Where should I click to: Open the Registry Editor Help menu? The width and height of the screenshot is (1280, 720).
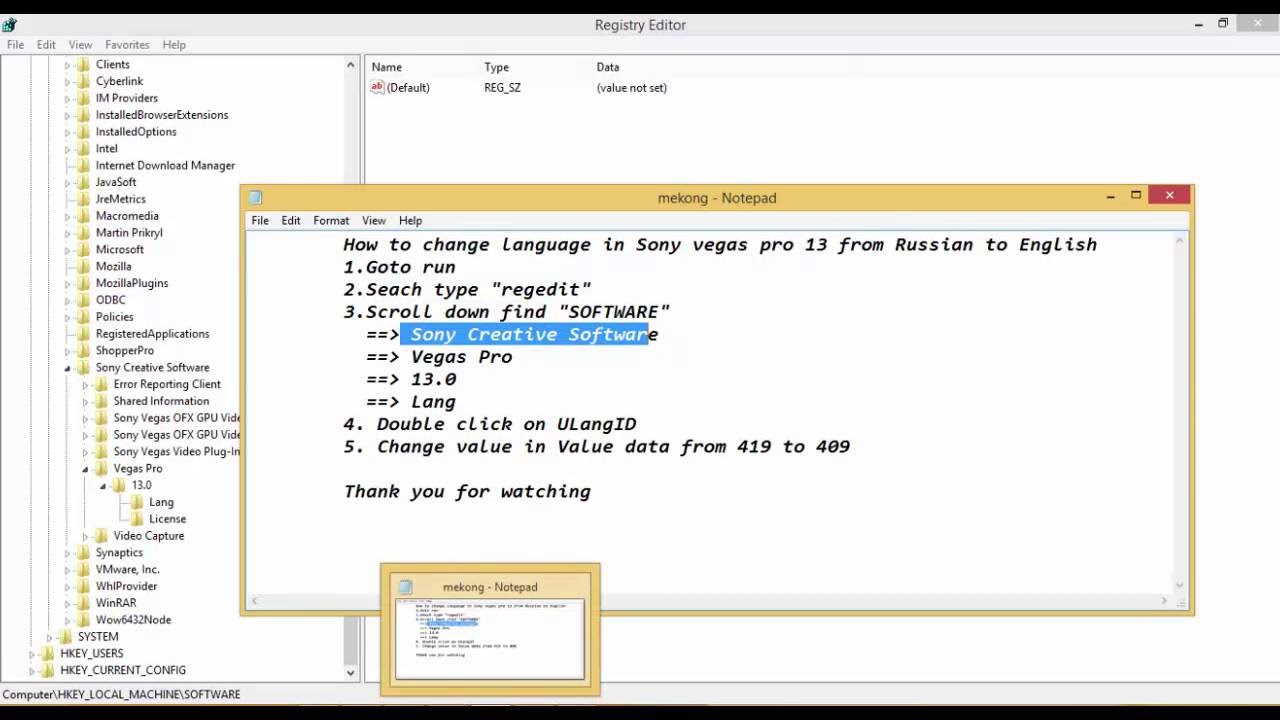tap(174, 45)
